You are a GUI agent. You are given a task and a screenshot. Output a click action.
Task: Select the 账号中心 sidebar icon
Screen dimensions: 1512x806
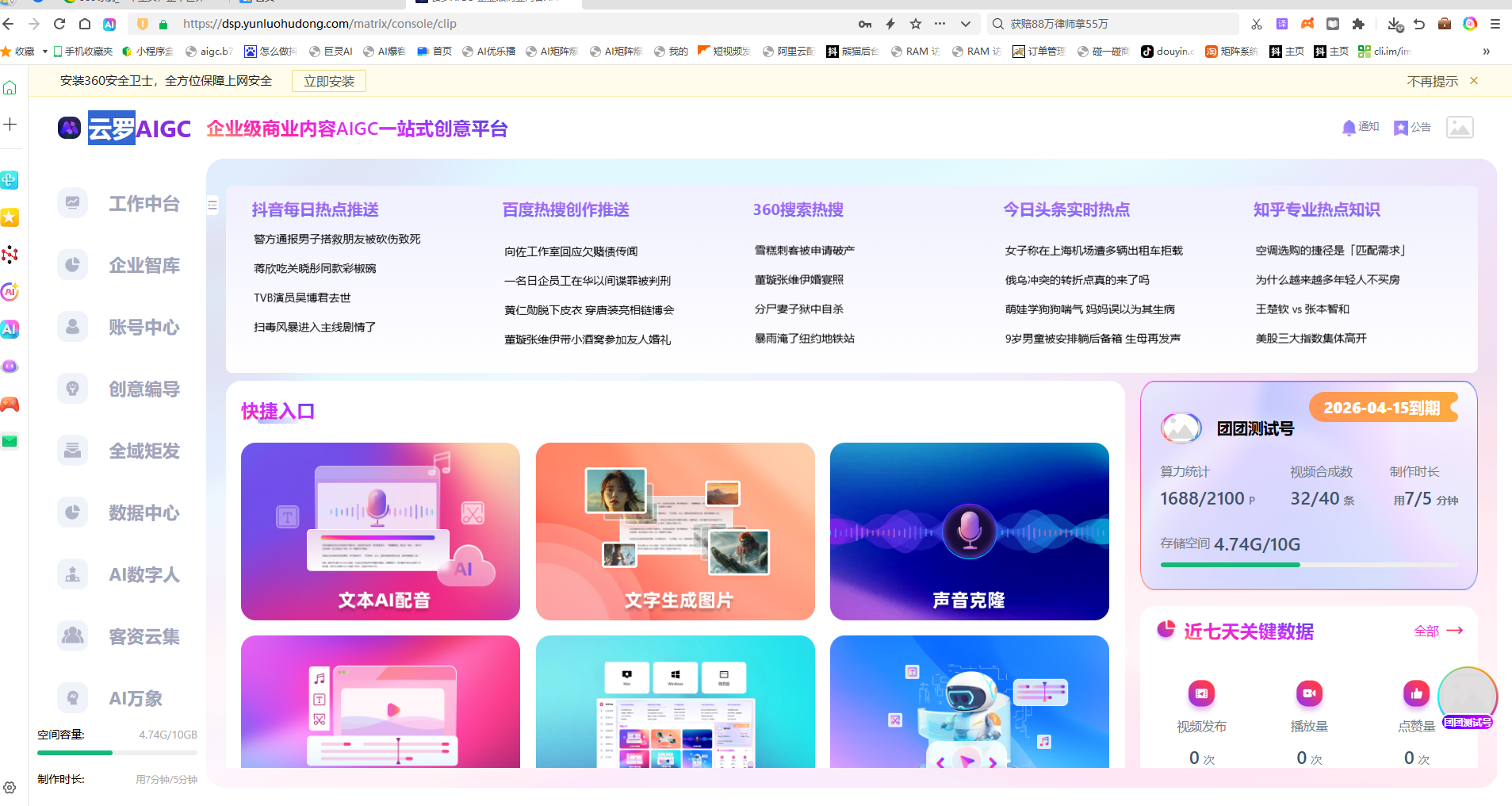(x=73, y=327)
